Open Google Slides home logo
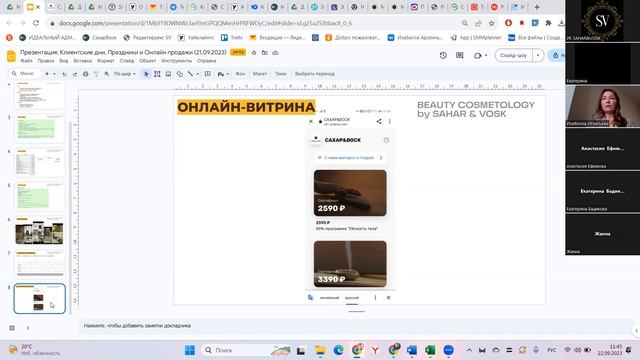The height and width of the screenshot is (360, 640). coord(11,56)
